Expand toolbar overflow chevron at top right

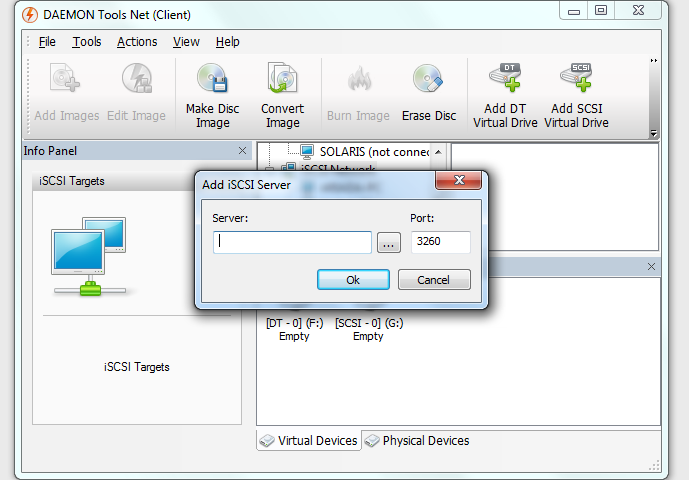[x=653, y=61]
